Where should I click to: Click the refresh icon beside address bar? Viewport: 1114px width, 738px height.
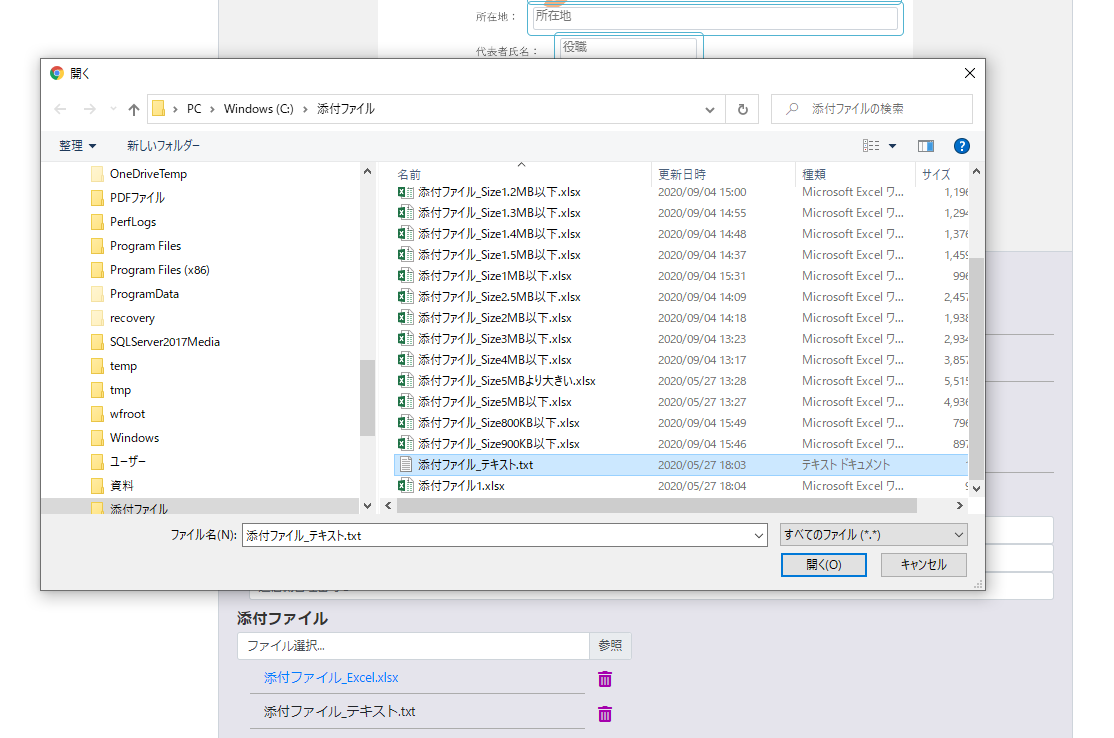pos(742,109)
